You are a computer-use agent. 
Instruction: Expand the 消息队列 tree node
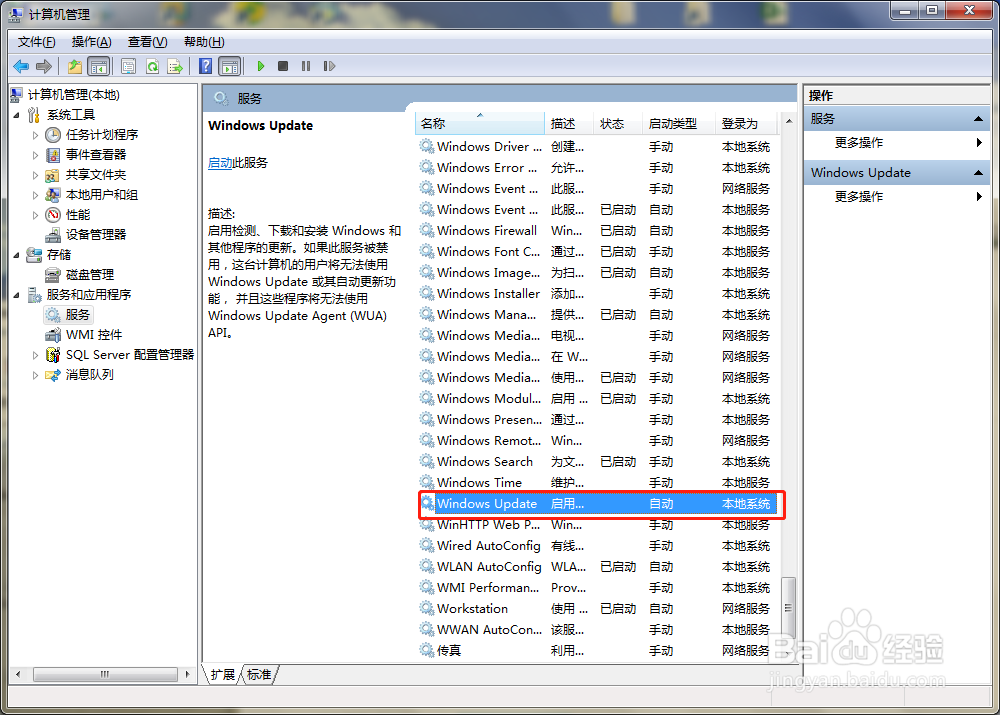point(35,375)
